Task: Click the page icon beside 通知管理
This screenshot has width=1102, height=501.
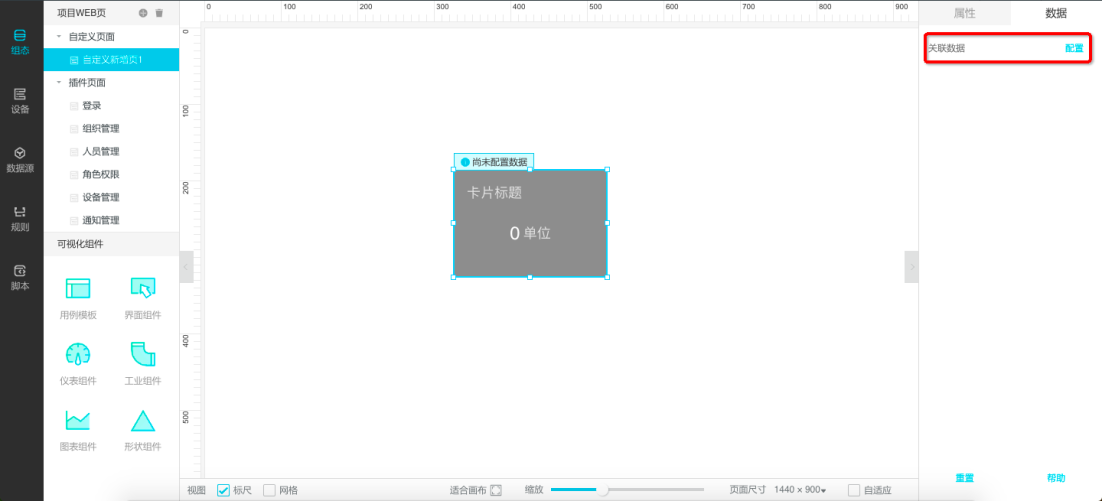Action: (74, 221)
